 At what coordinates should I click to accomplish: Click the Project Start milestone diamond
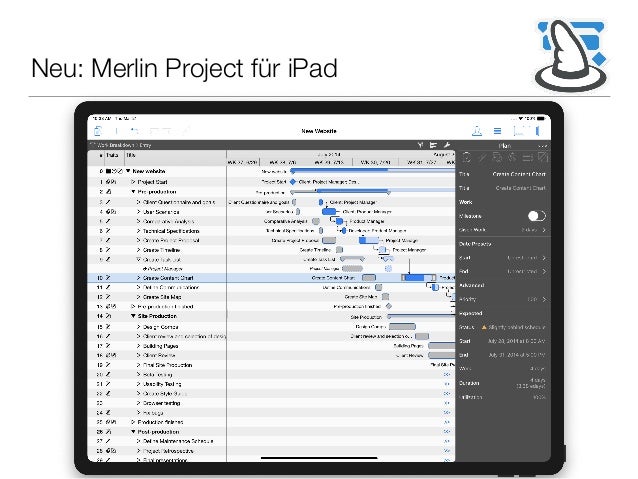coord(292,182)
